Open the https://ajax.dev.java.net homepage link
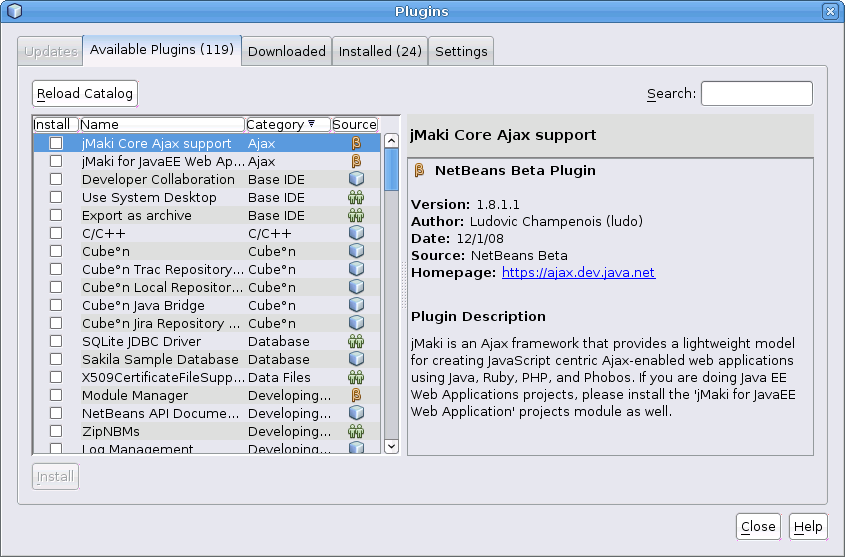This screenshot has width=845, height=557. click(x=578, y=273)
